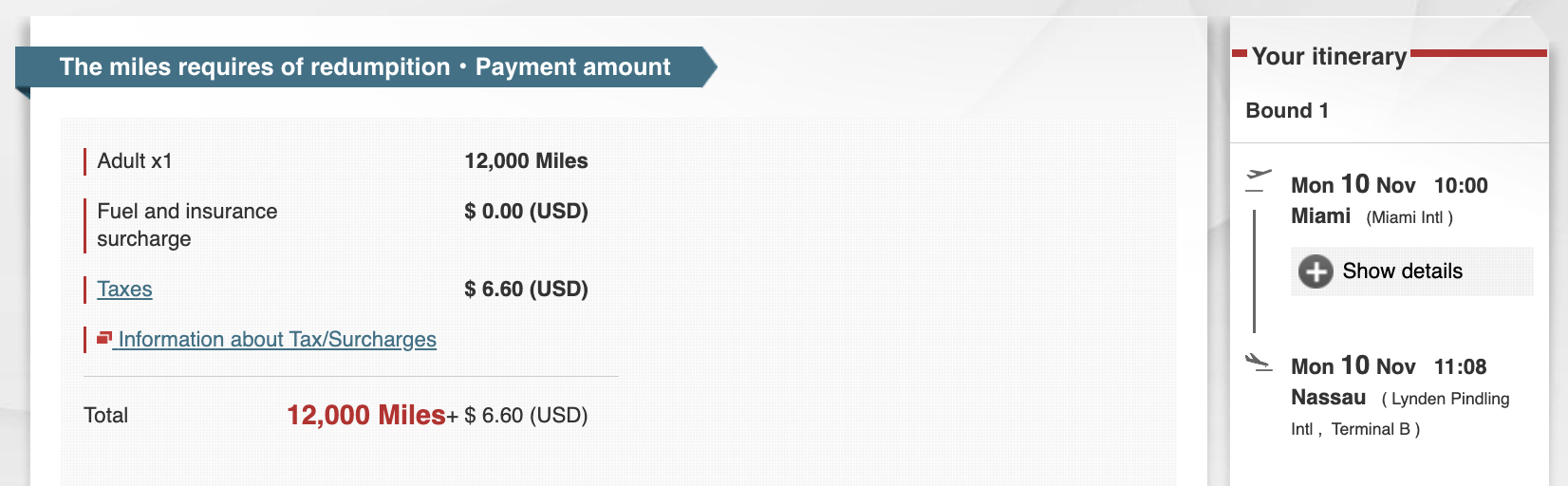The image size is (1568, 486).
Task: Click the arrival airplane icon
Action: click(1259, 362)
